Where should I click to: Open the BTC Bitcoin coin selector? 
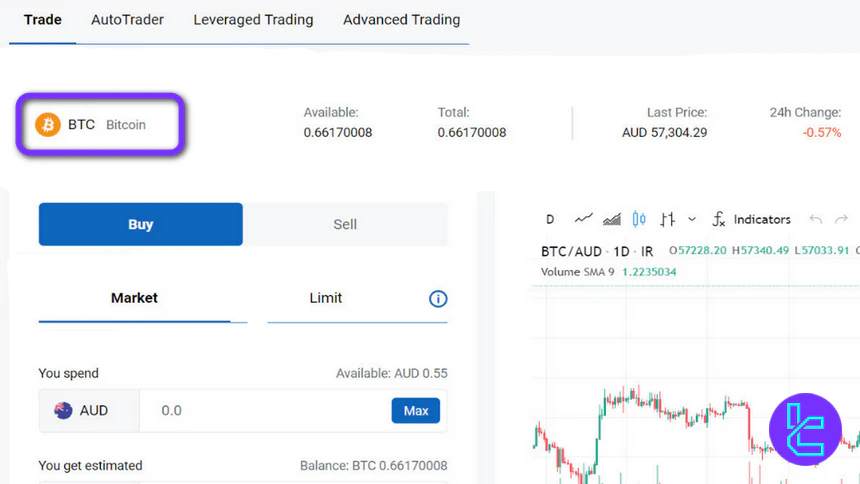coord(100,125)
